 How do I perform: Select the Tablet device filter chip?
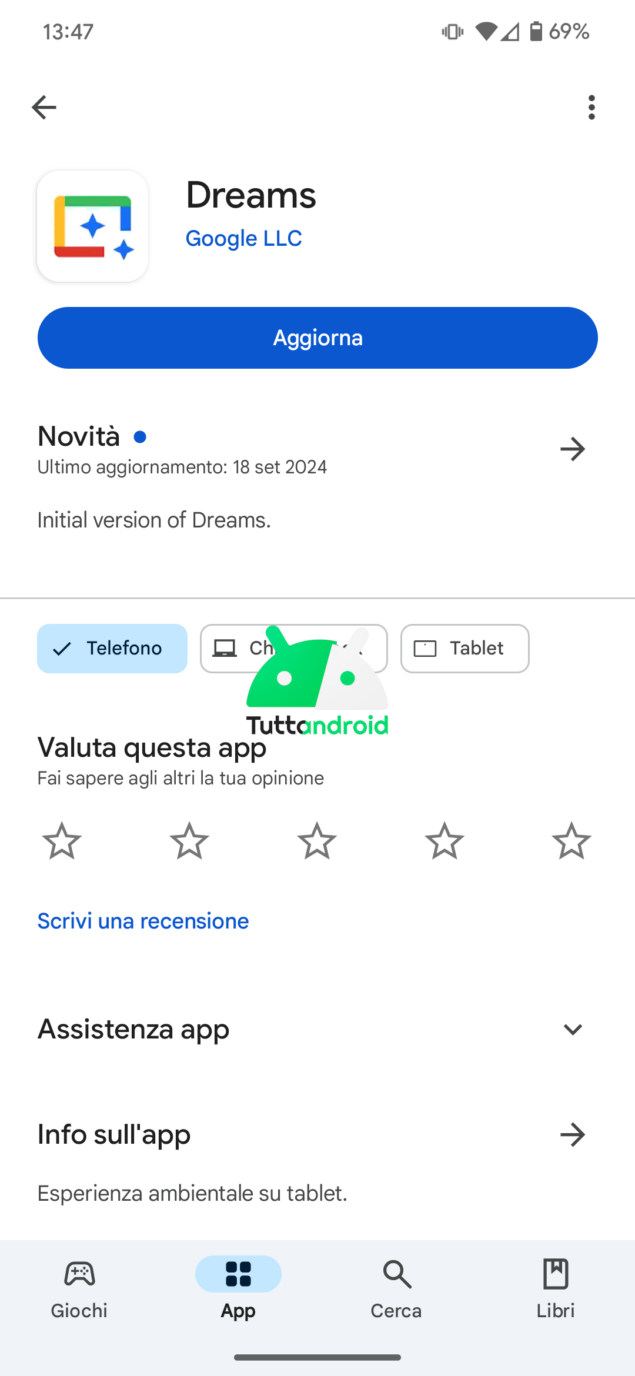pyautogui.click(x=464, y=648)
